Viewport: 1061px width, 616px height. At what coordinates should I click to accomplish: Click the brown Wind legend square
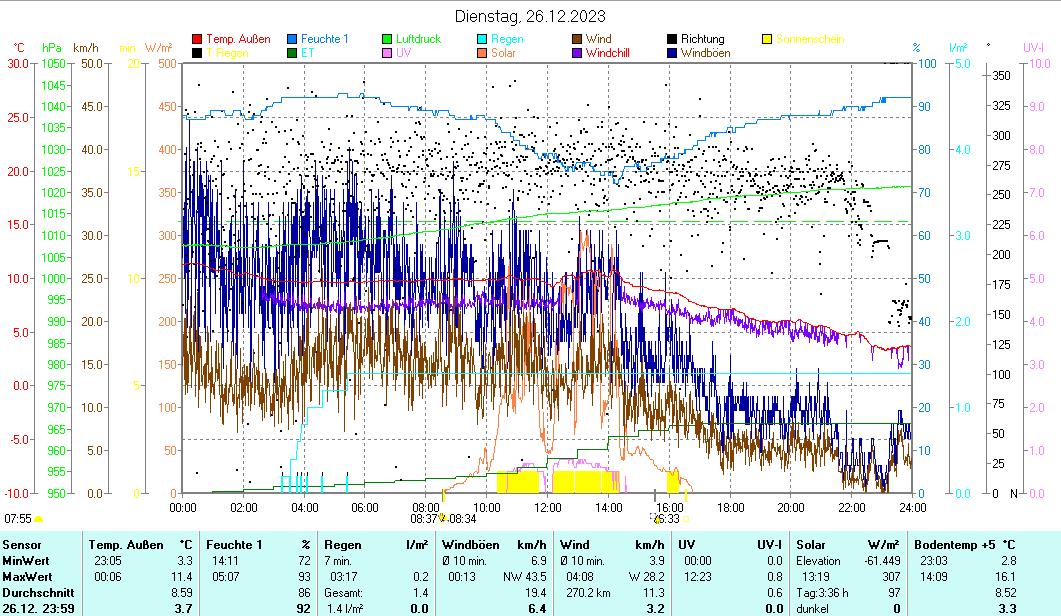click(x=577, y=39)
